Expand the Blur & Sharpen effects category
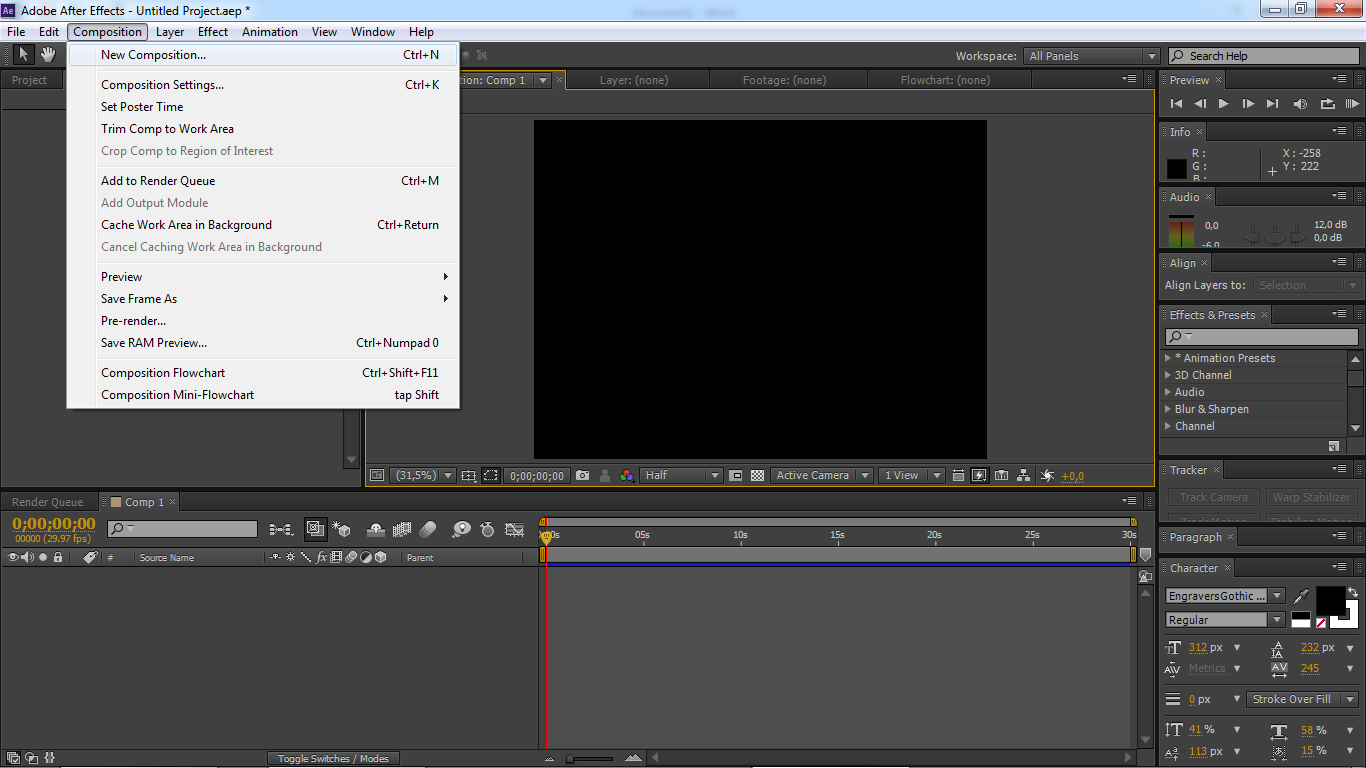Viewport: 1366px width, 768px height. (x=1166, y=409)
